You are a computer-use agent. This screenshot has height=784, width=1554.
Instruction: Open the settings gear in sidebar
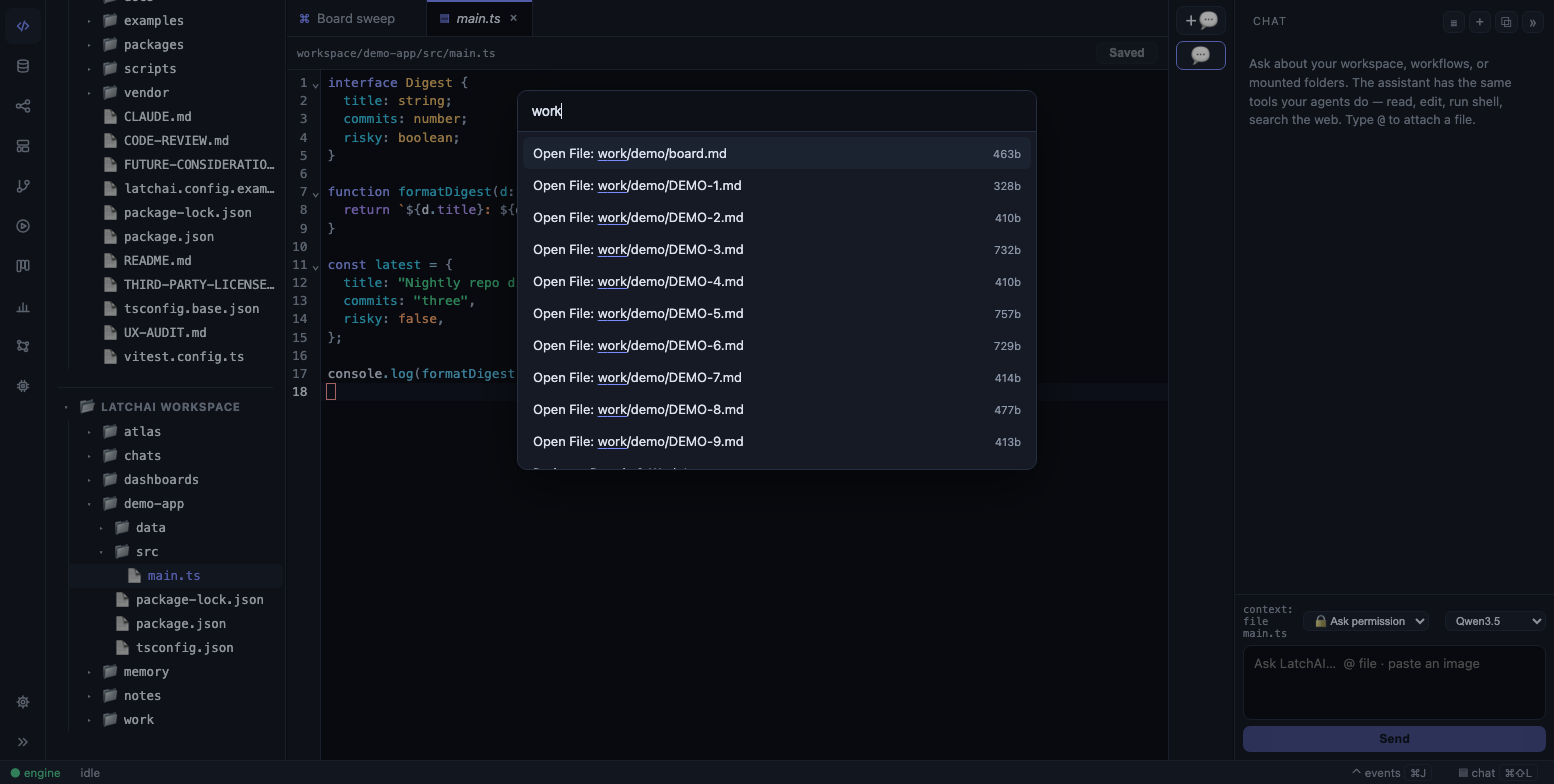pos(23,702)
